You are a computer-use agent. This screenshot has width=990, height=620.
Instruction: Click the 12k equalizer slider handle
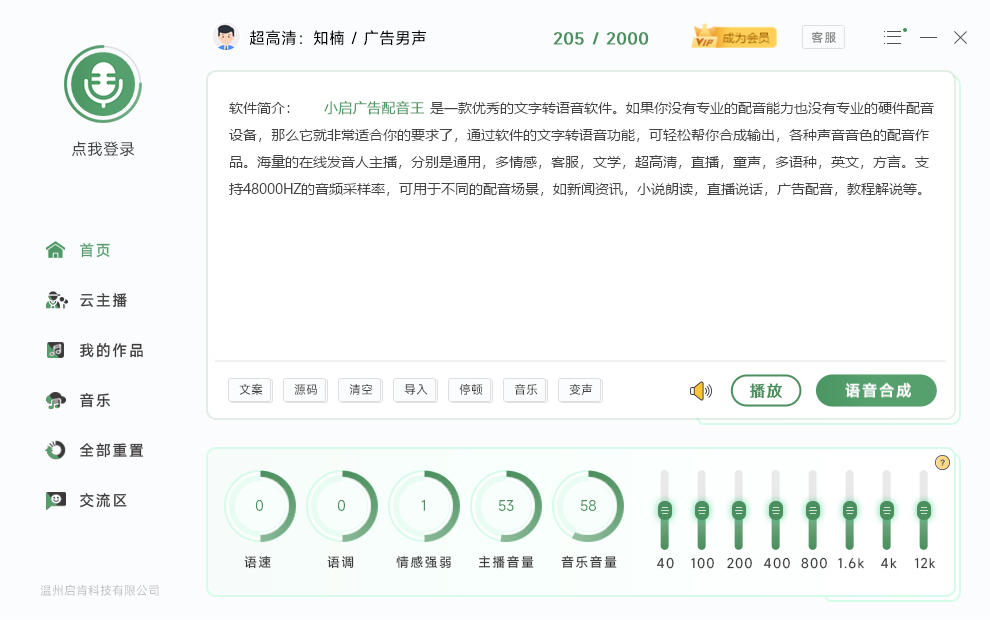pyautogui.click(x=924, y=510)
